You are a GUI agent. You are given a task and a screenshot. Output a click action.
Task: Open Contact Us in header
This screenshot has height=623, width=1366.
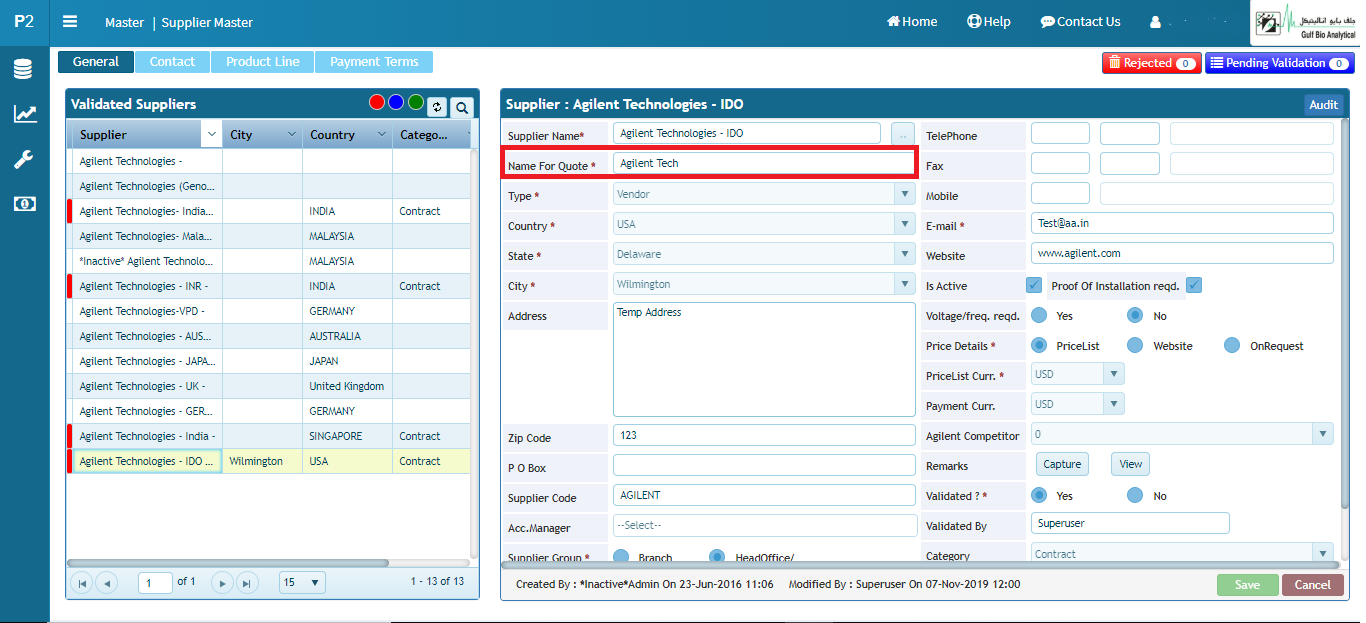(x=1080, y=21)
